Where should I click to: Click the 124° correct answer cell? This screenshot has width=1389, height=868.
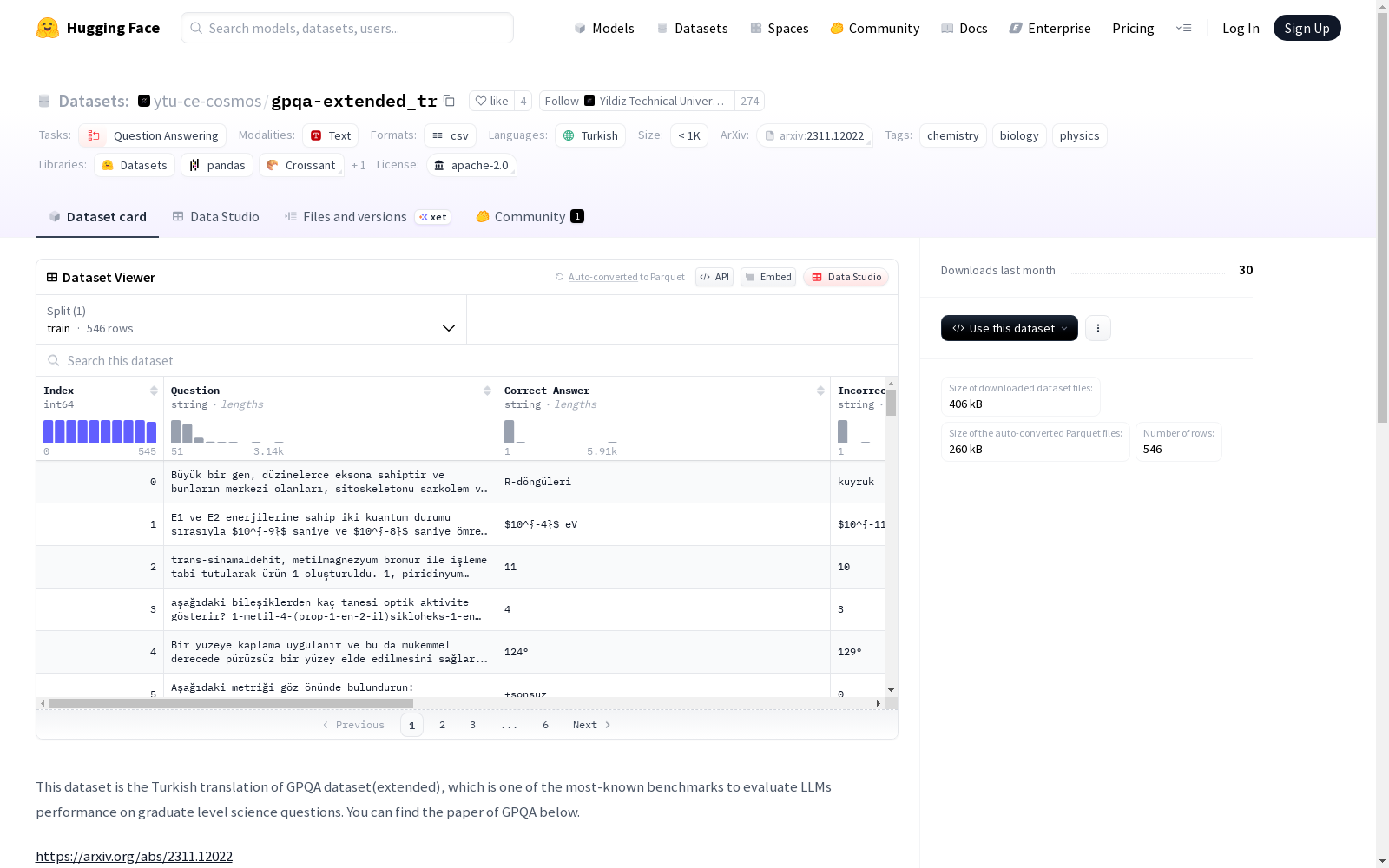(x=663, y=652)
